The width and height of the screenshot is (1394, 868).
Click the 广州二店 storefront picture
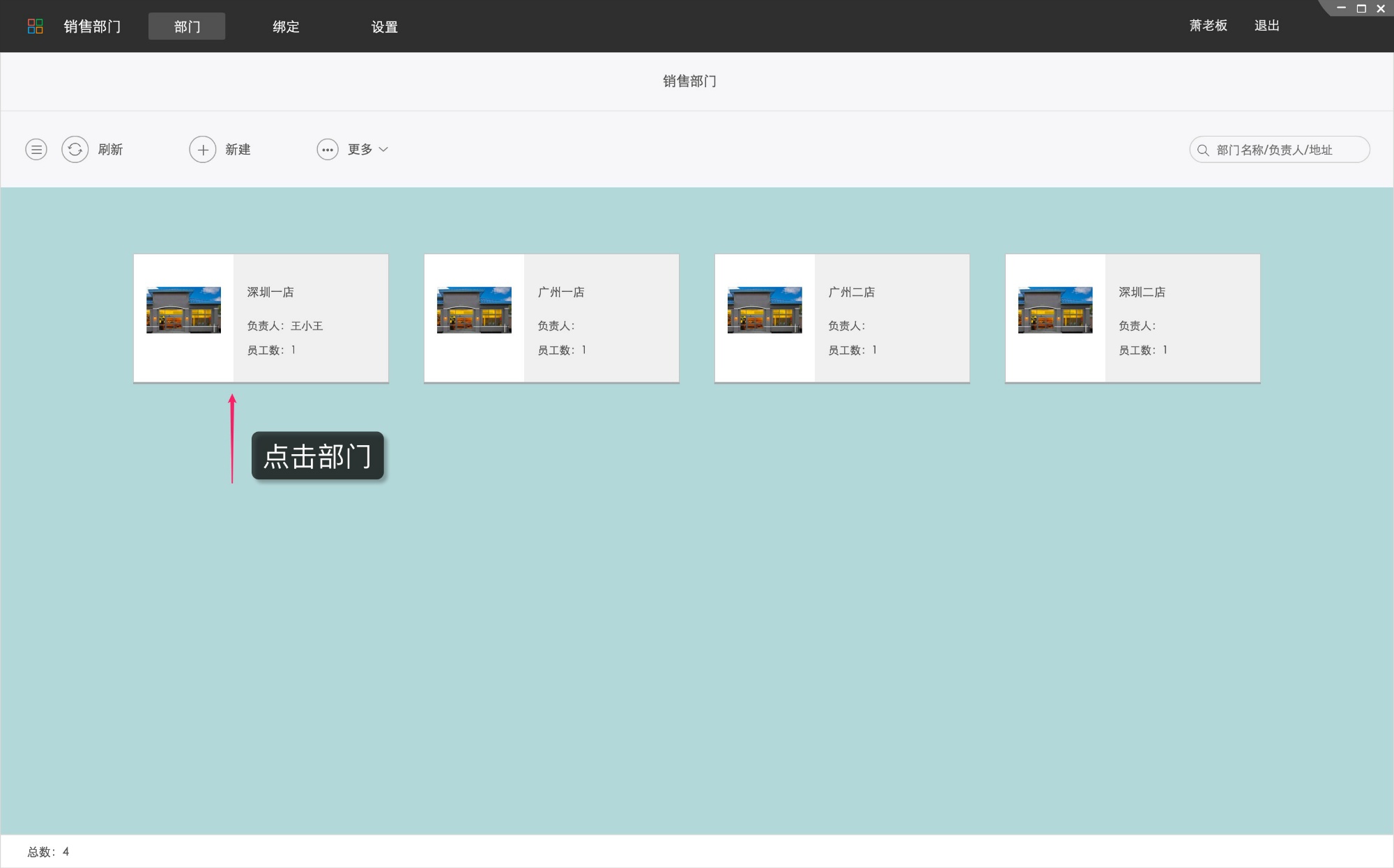[764, 310]
